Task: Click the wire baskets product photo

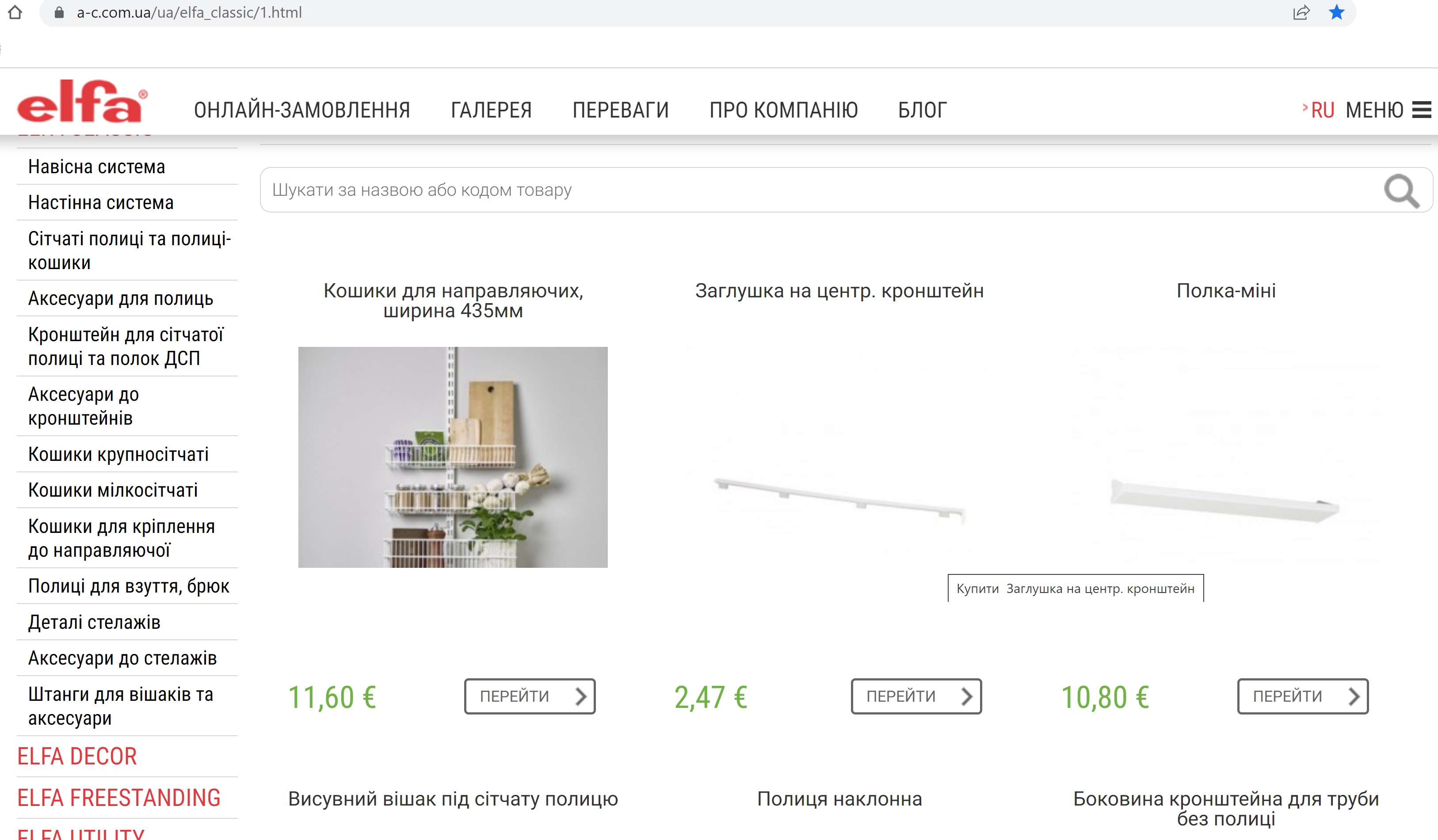Action: pos(453,457)
